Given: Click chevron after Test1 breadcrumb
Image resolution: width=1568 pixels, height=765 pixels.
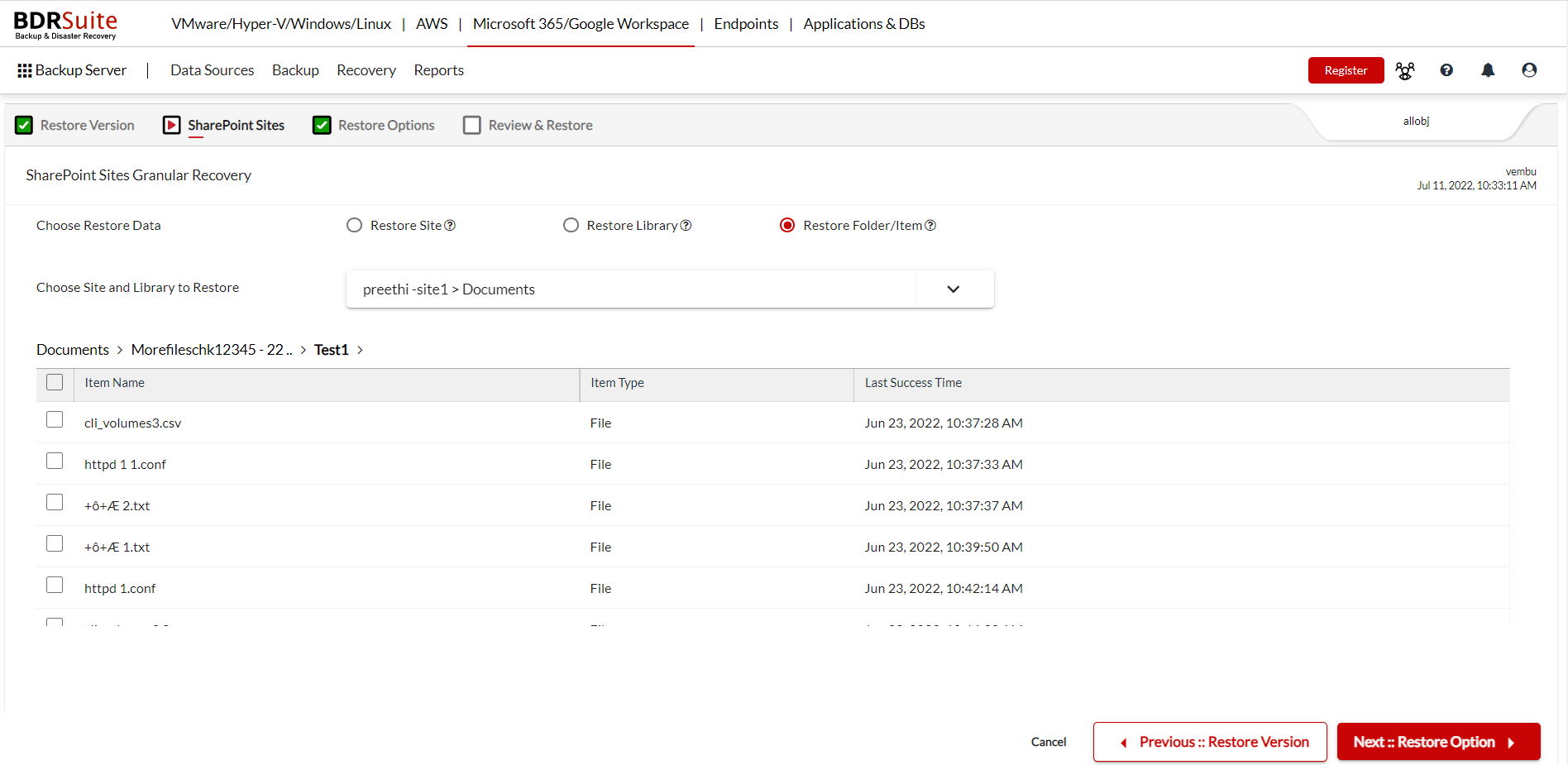Looking at the screenshot, I should tap(360, 351).
